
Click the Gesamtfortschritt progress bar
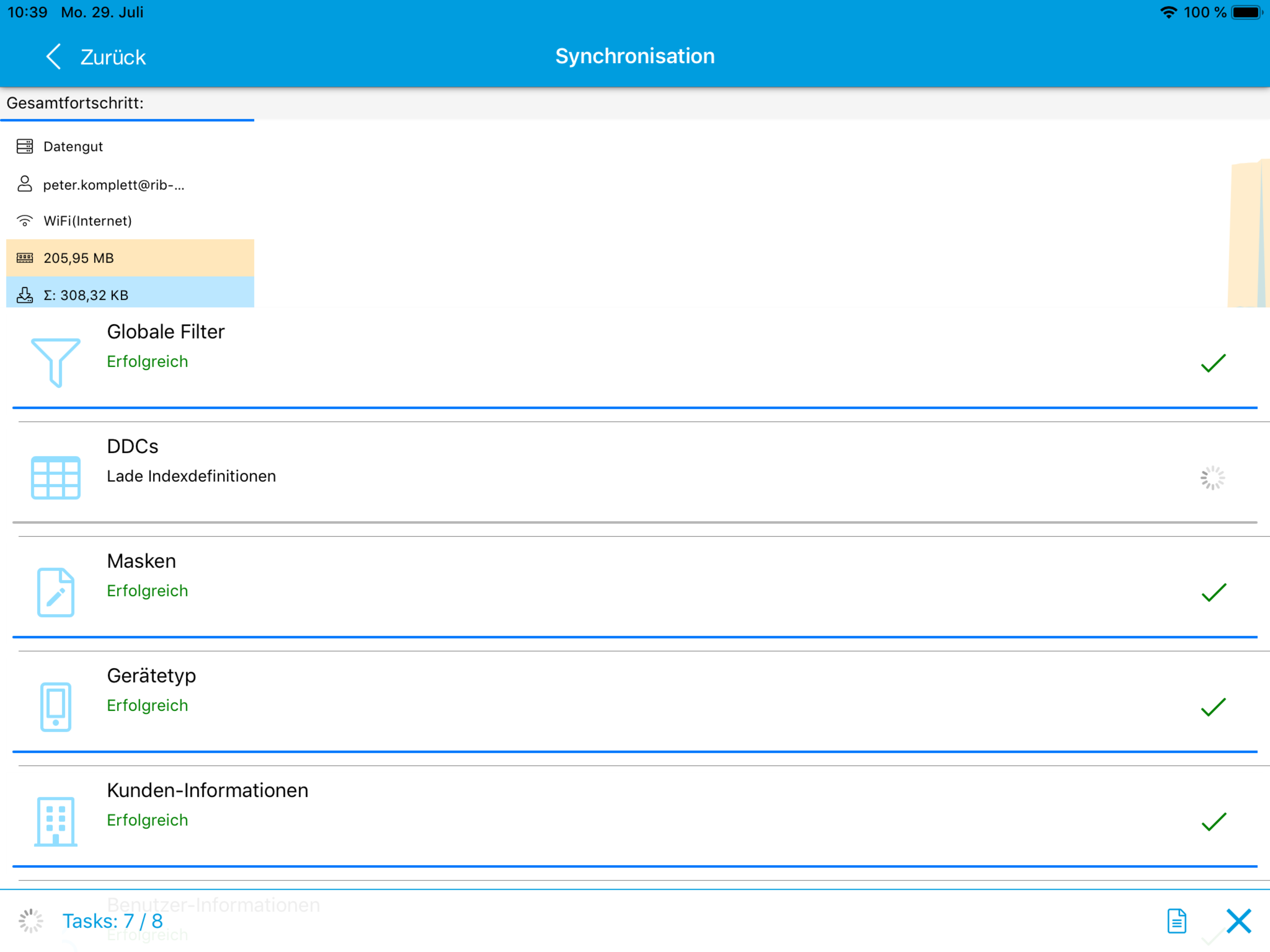(127, 120)
